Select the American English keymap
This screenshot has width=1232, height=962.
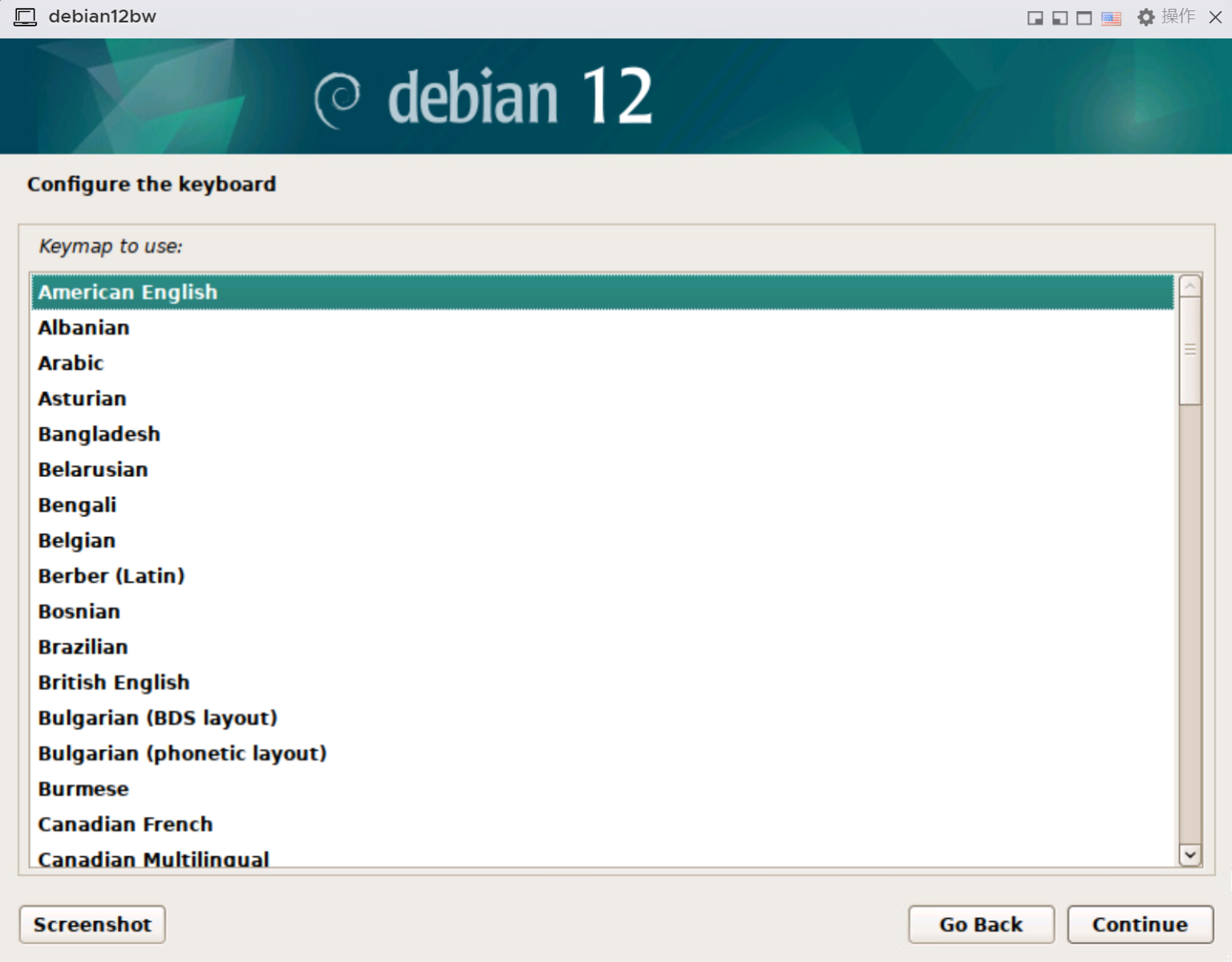point(128,293)
